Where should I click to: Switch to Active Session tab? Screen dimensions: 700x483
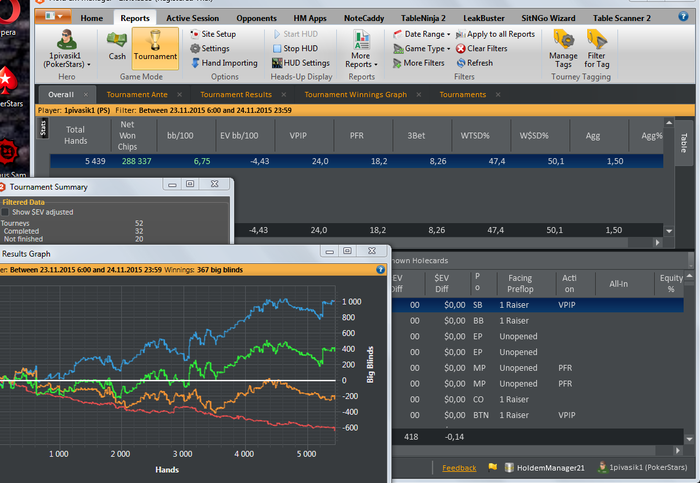coord(192,18)
